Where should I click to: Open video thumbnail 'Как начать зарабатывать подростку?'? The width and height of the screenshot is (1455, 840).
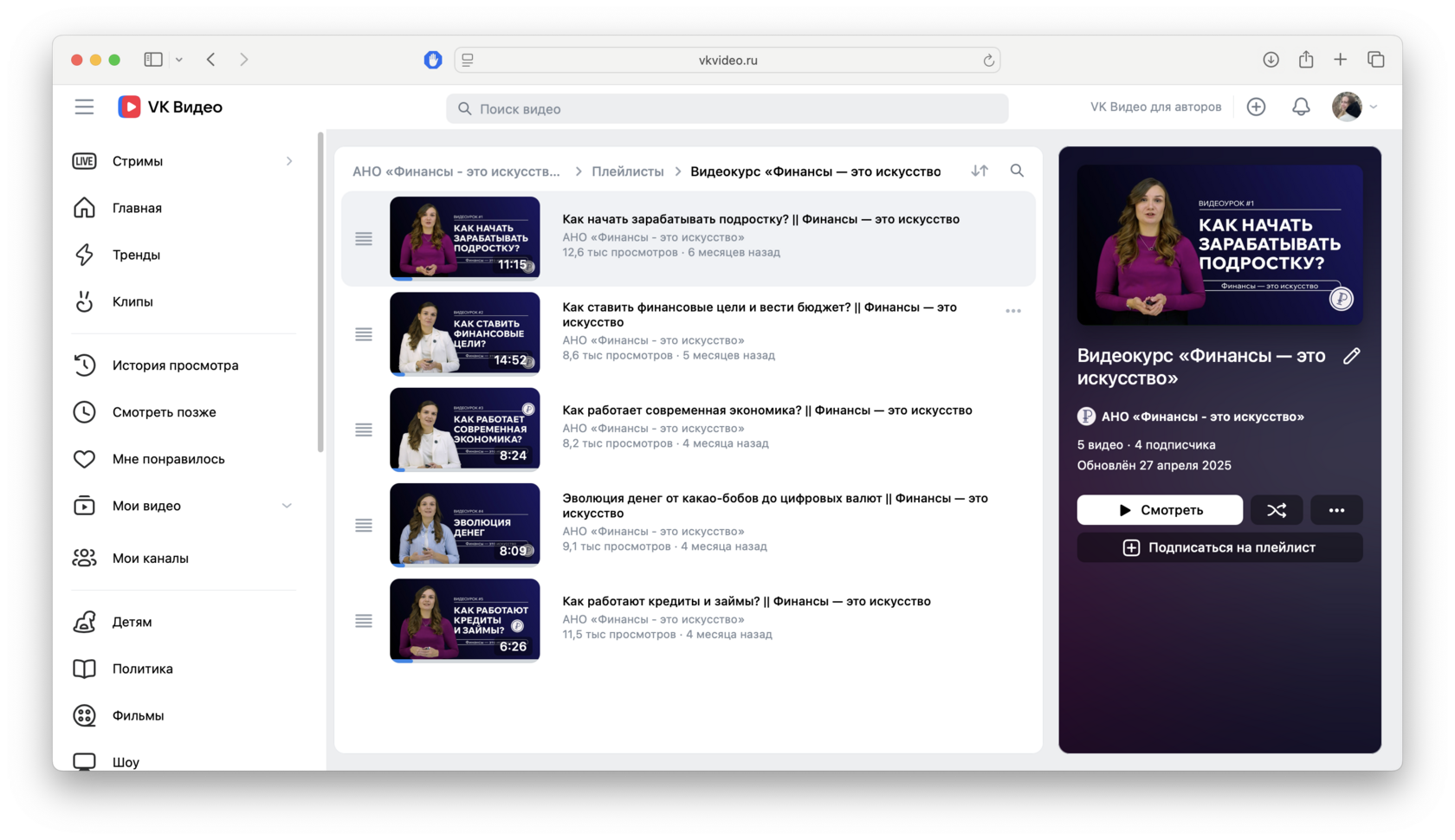point(465,238)
